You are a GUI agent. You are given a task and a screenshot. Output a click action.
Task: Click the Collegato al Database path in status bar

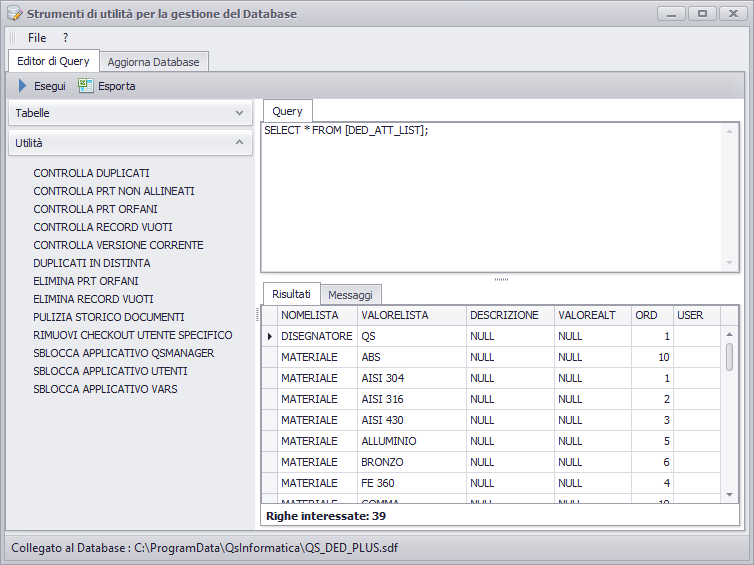pyautogui.click(x=204, y=548)
